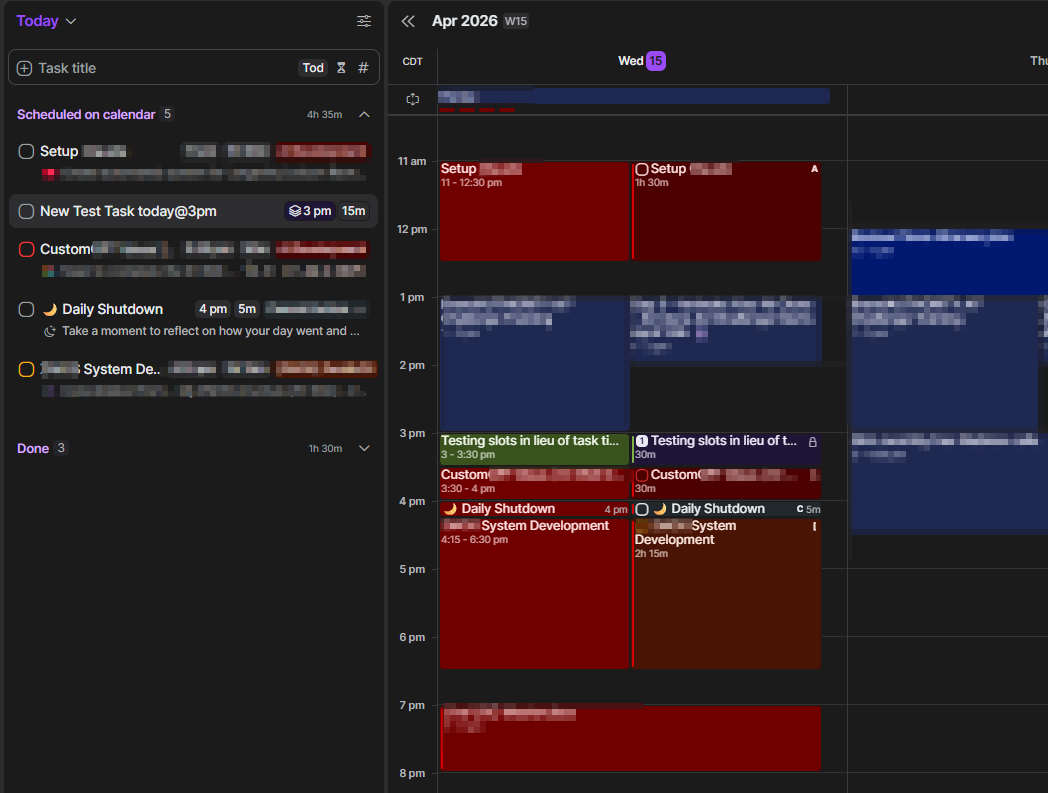The width and height of the screenshot is (1048, 793).
Task: Click the Done section heading
Action: pos(33,448)
